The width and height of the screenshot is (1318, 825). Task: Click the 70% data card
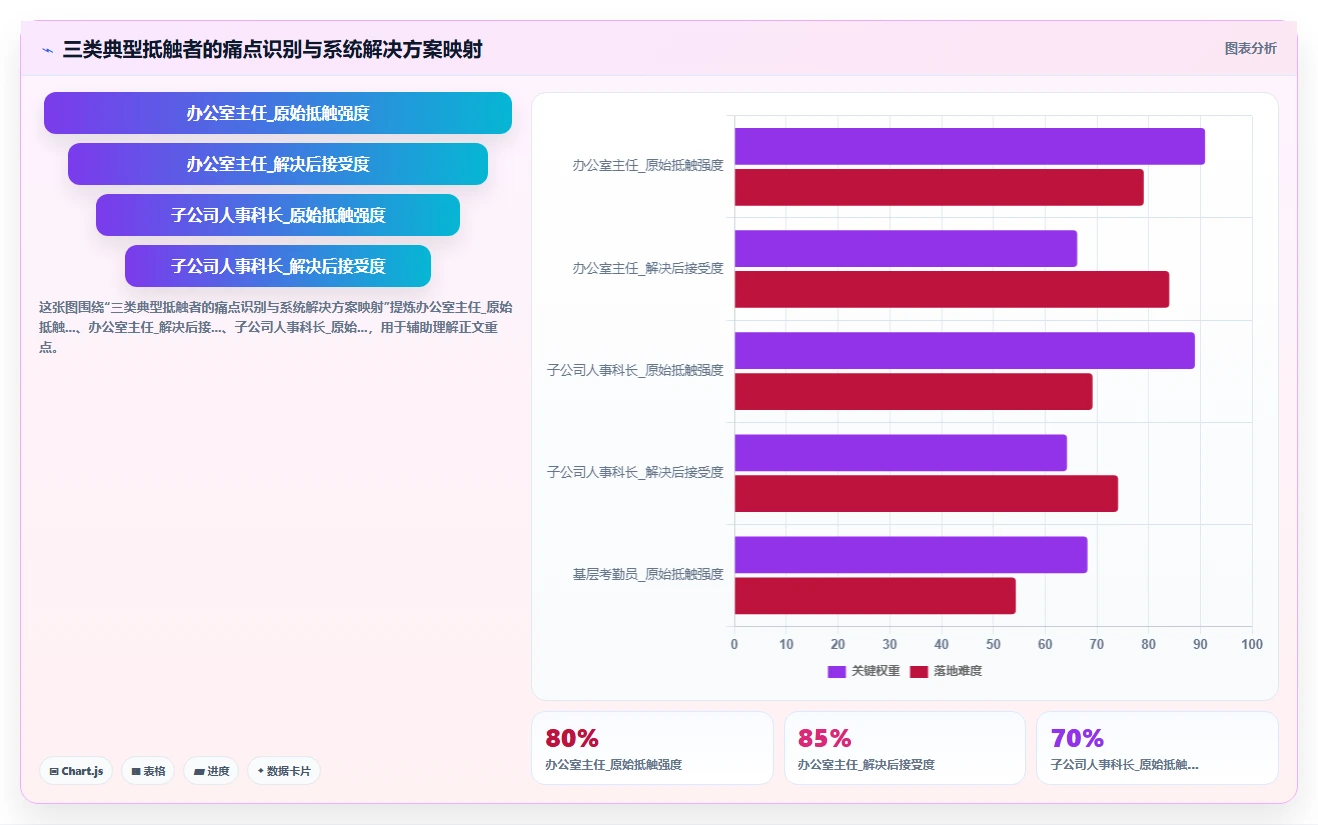click(x=1157, y=748)
